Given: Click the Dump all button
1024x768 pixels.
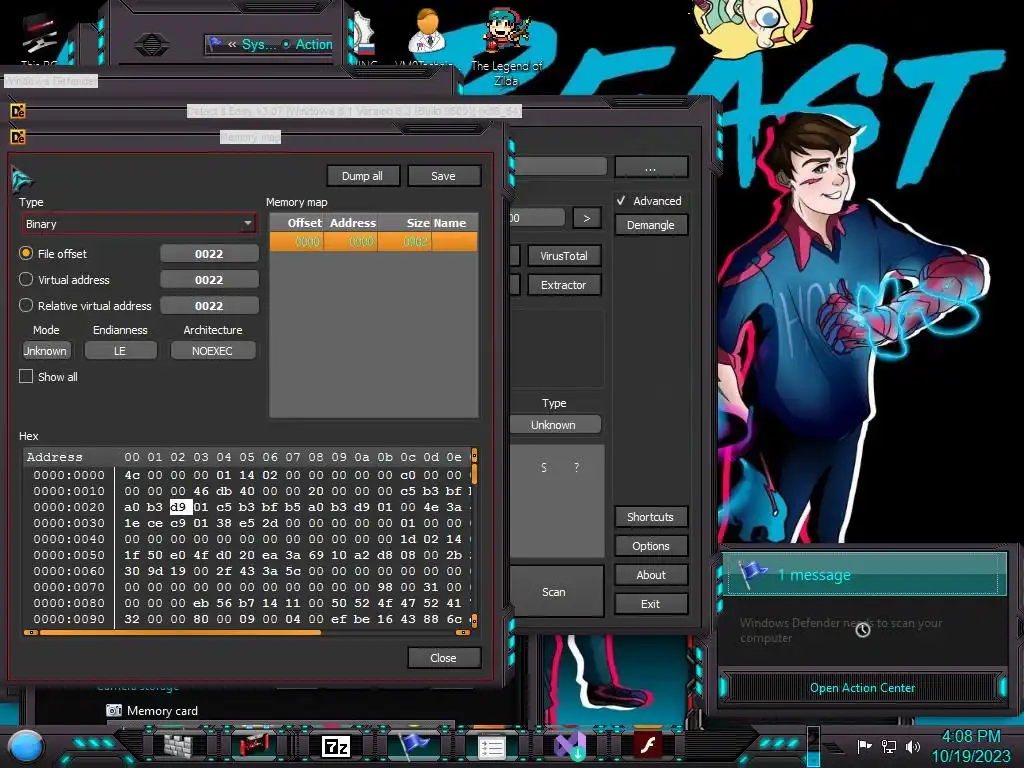Looking at the screenshot, I should pyautogui.click(x=362, y=176).
